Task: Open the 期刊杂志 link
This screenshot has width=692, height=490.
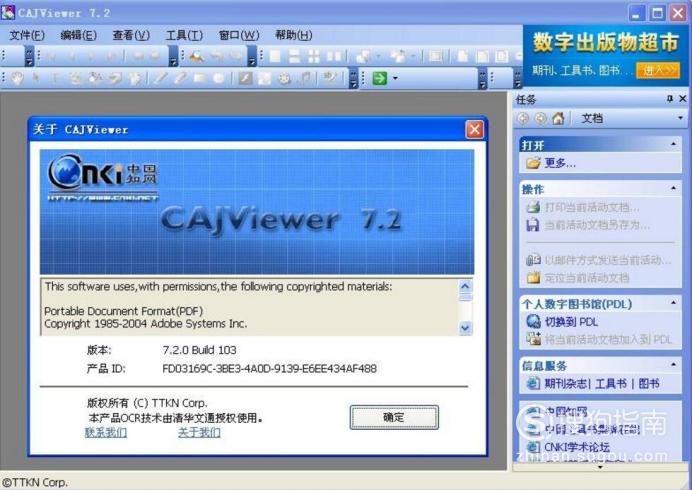Action: point(565,383)
